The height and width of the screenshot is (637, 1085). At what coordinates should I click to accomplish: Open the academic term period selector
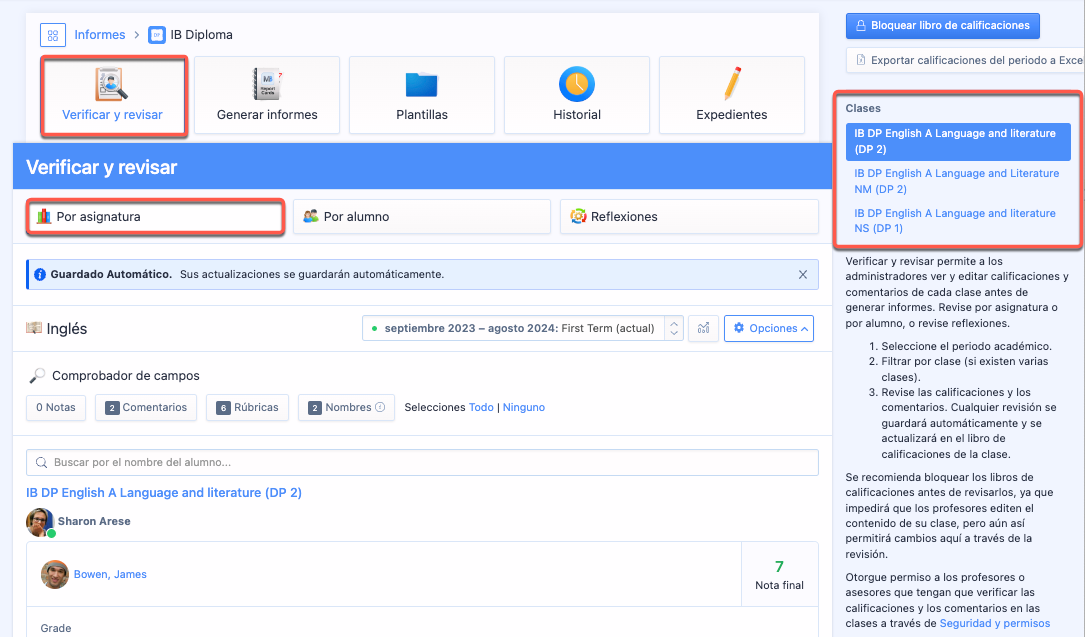[515, 328]
